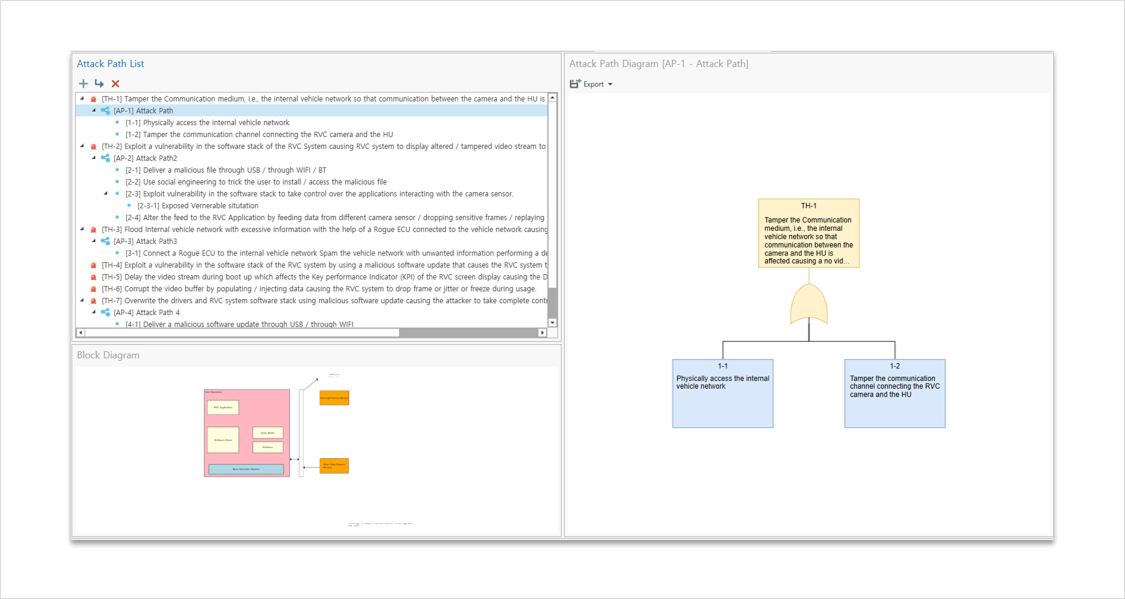1125x599 pixels.
Task: Click the red threat icon of TH-7
Action: pos(93,301)
